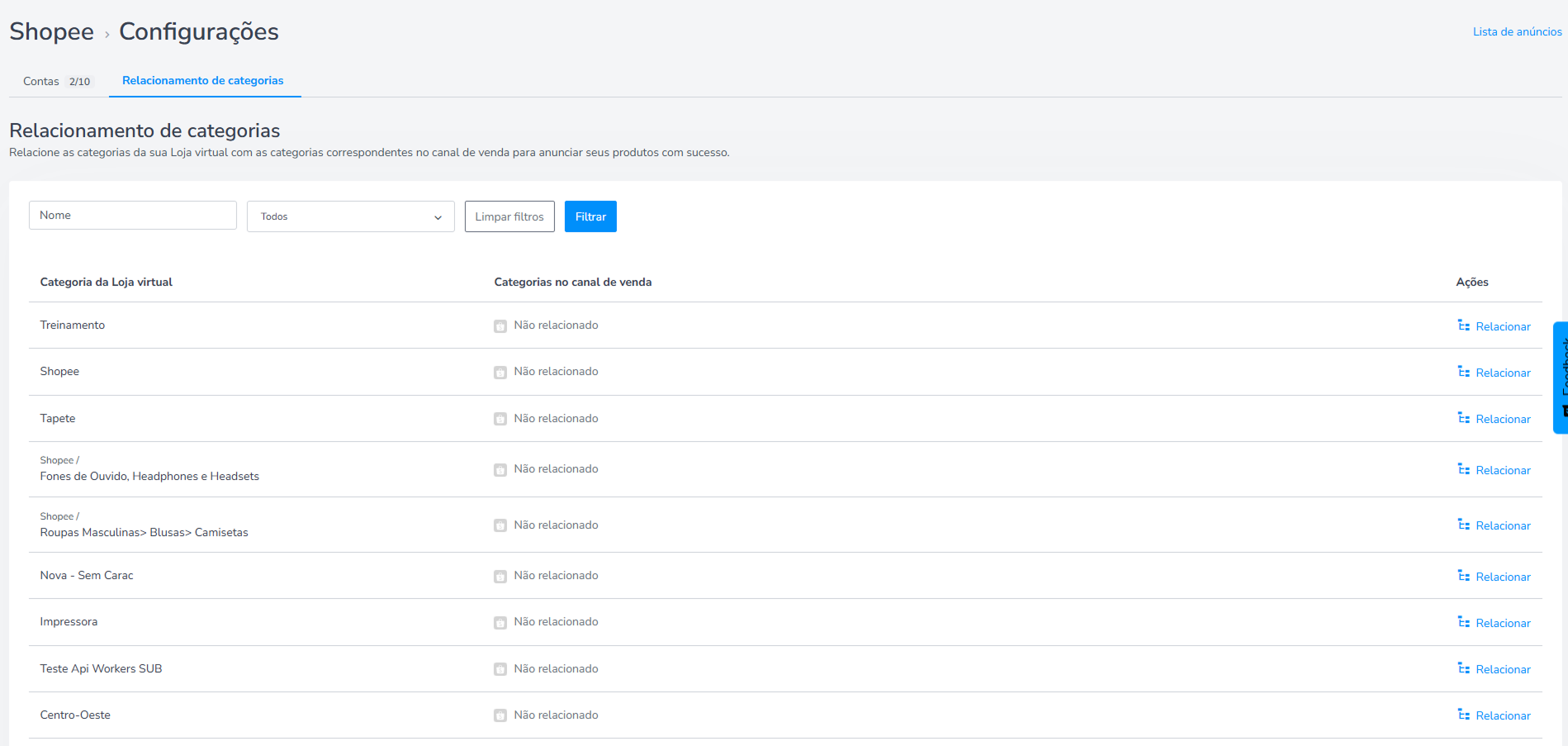Click 'Não relacionado' text in the Tapete row
1568x746 pixels.
[x=557, y=418]
